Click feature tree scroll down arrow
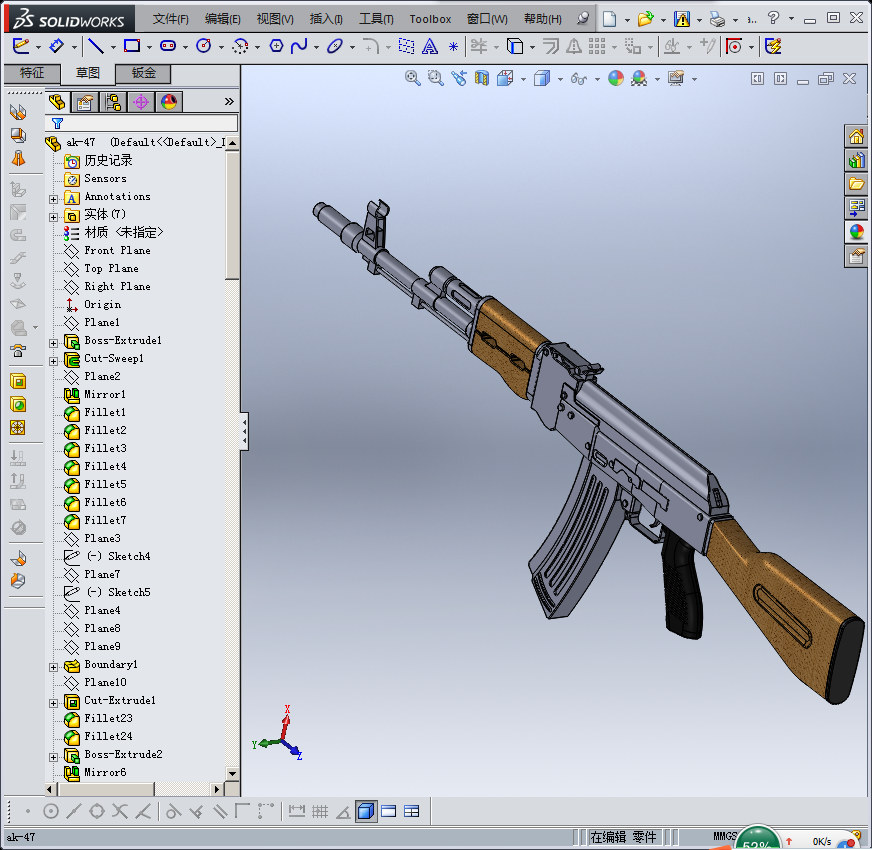872x850 pixels. pyautogui.click(x=232, y=773)
